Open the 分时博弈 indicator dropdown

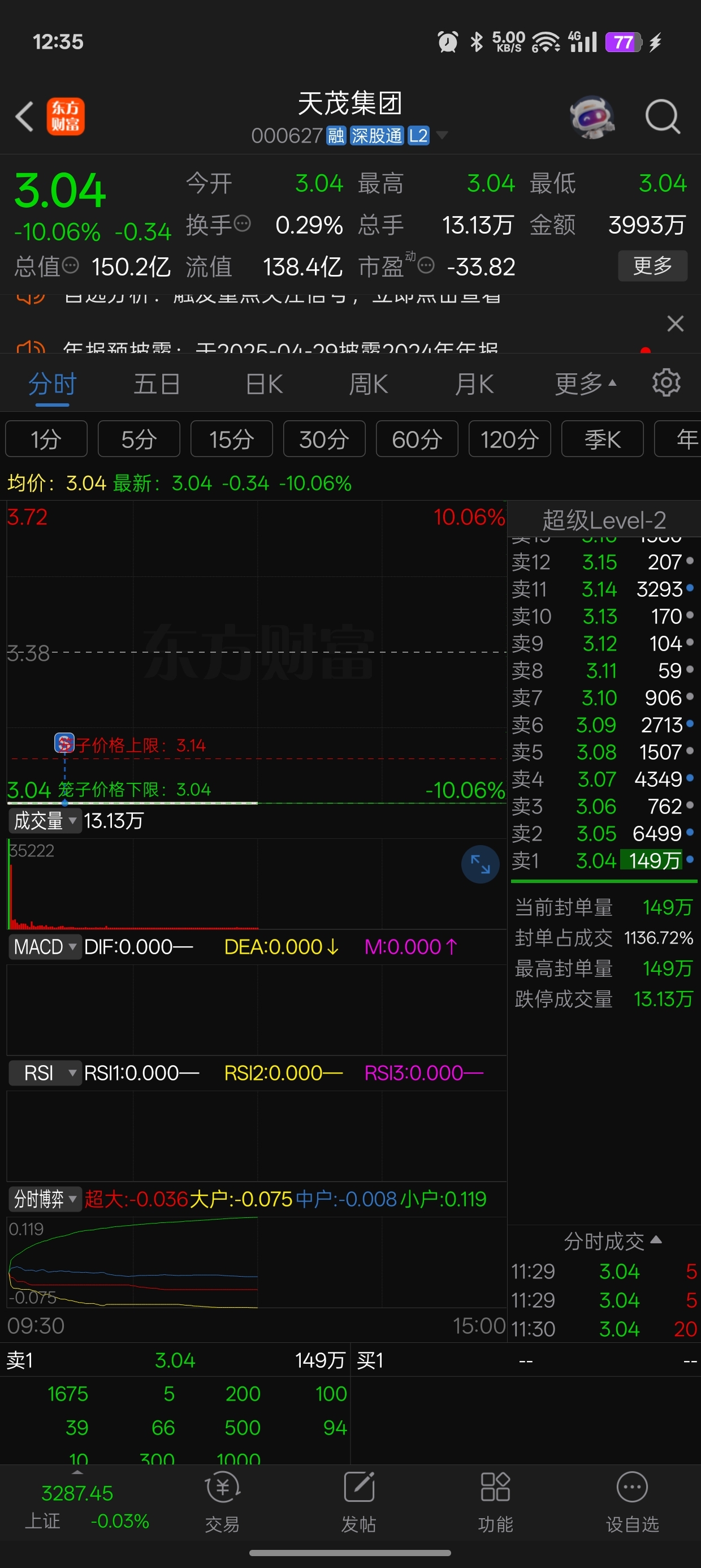(x=45, y=1199)
